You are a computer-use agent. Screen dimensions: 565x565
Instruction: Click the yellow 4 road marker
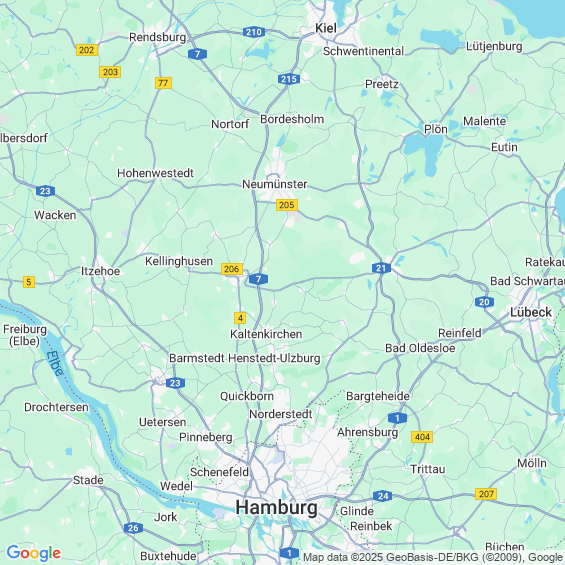[x=240, y=318]
